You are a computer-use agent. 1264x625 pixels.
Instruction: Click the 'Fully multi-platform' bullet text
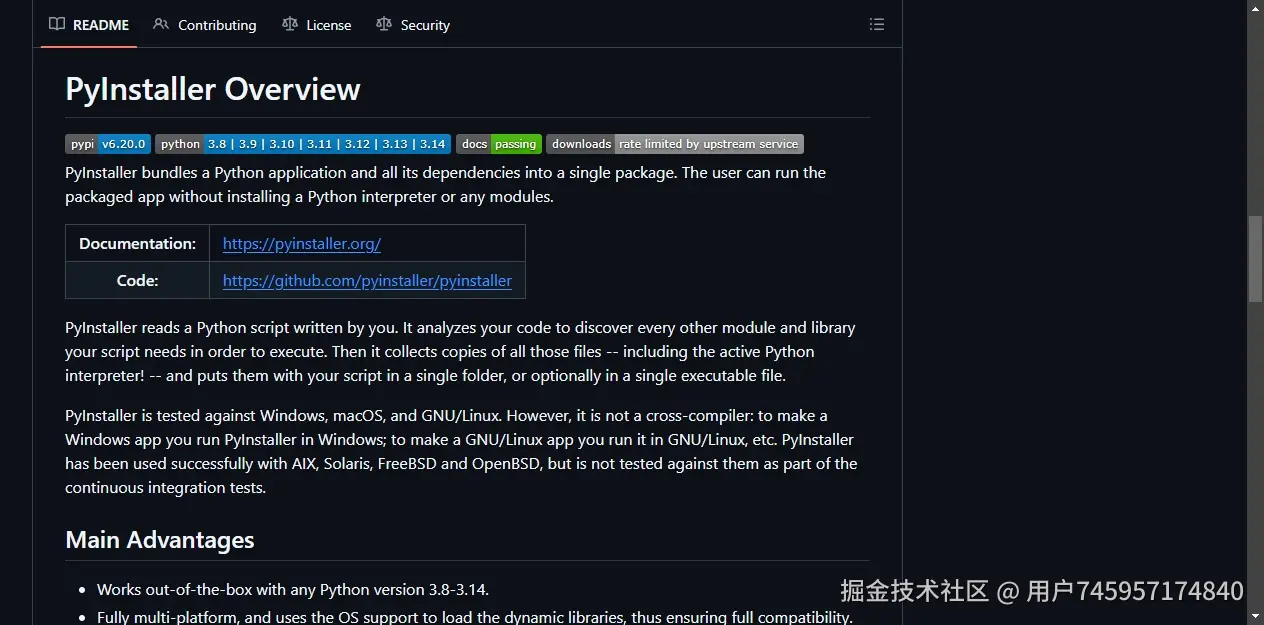pos(475,617)
